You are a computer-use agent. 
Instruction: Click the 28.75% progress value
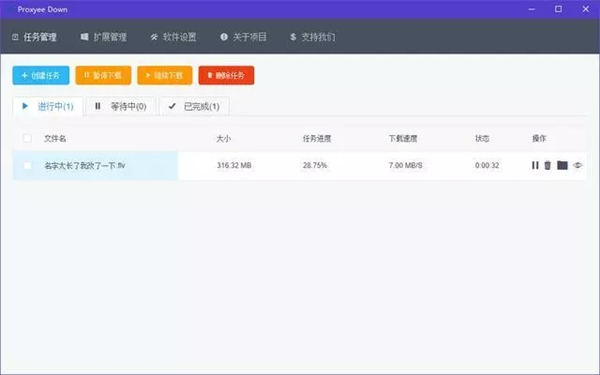(315, 165)
